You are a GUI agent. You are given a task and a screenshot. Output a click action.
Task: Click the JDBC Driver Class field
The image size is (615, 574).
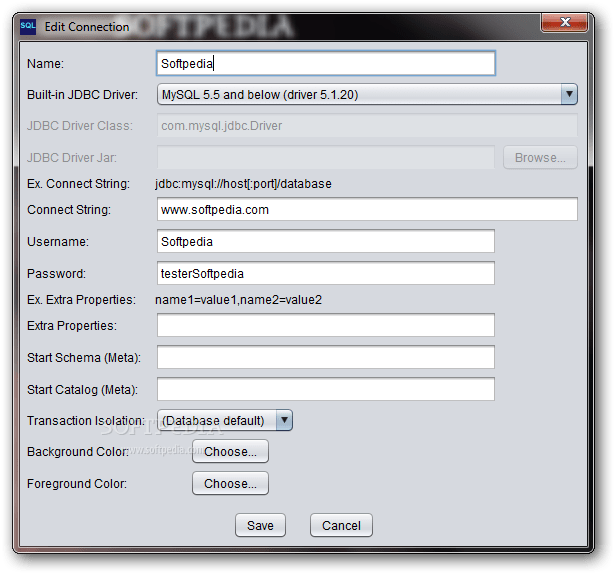click(x=367, y=126)
